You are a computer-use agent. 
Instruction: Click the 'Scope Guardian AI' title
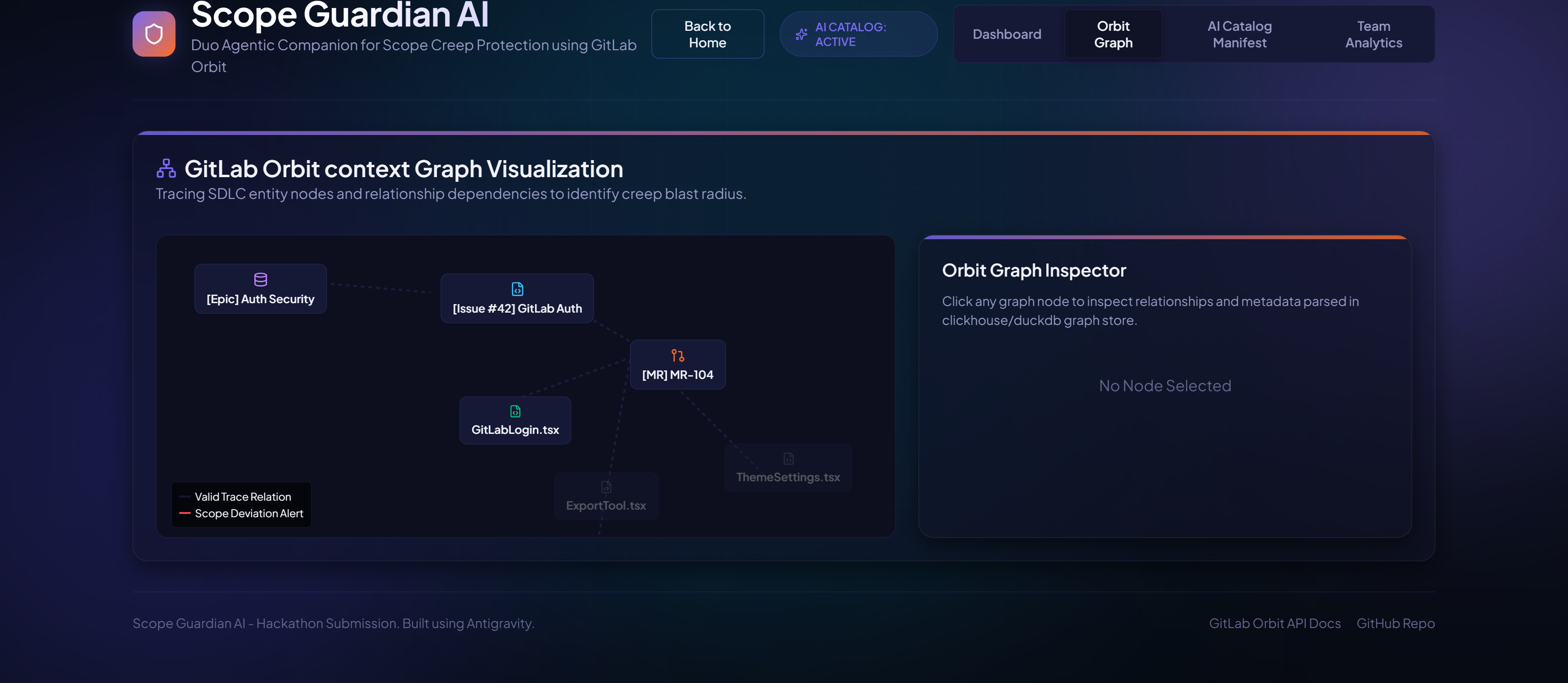pyautogui.click(x=339, y=15)
